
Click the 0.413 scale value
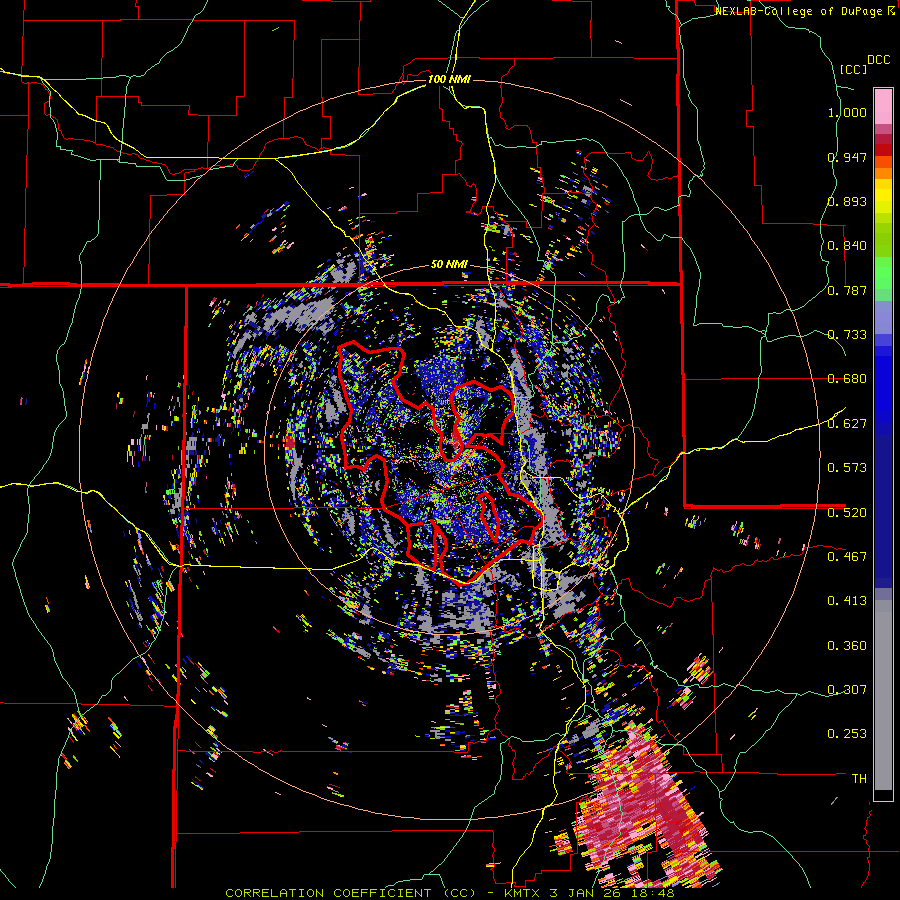tap(847, 601)
